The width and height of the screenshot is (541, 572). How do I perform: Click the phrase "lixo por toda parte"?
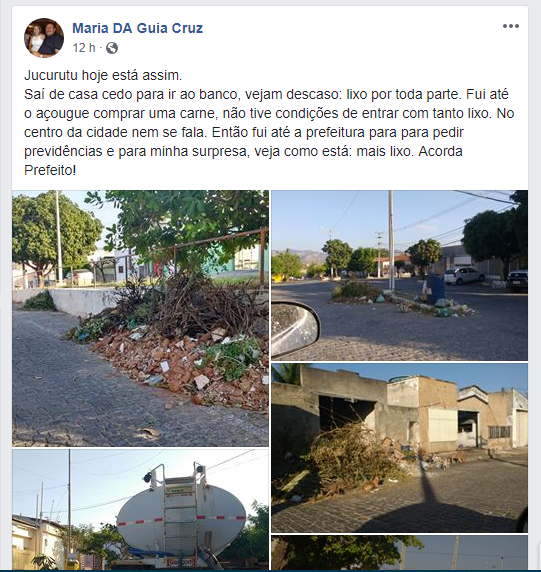coord(399,94)
